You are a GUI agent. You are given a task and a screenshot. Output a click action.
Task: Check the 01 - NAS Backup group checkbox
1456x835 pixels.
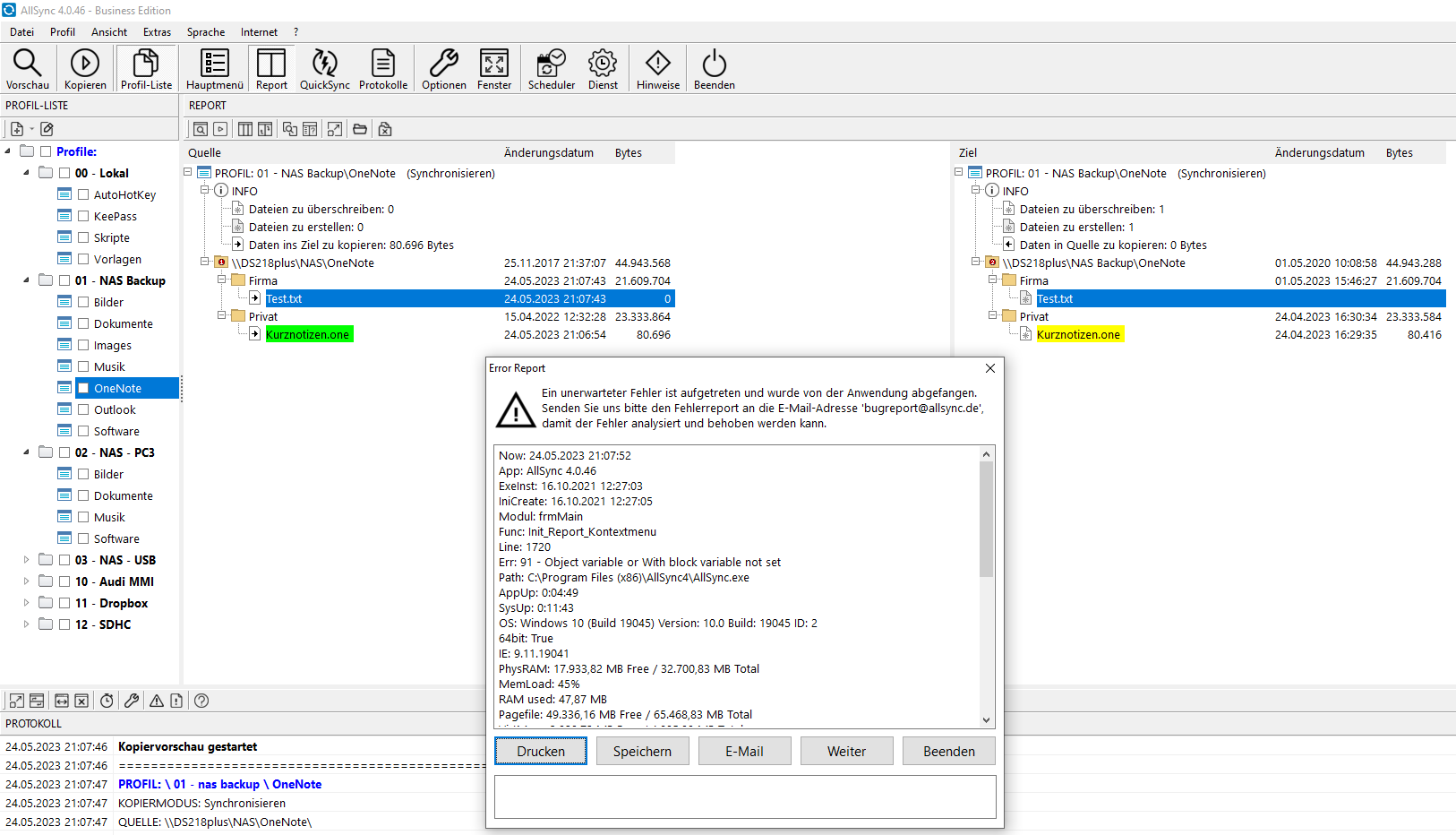tap(64, 280)
